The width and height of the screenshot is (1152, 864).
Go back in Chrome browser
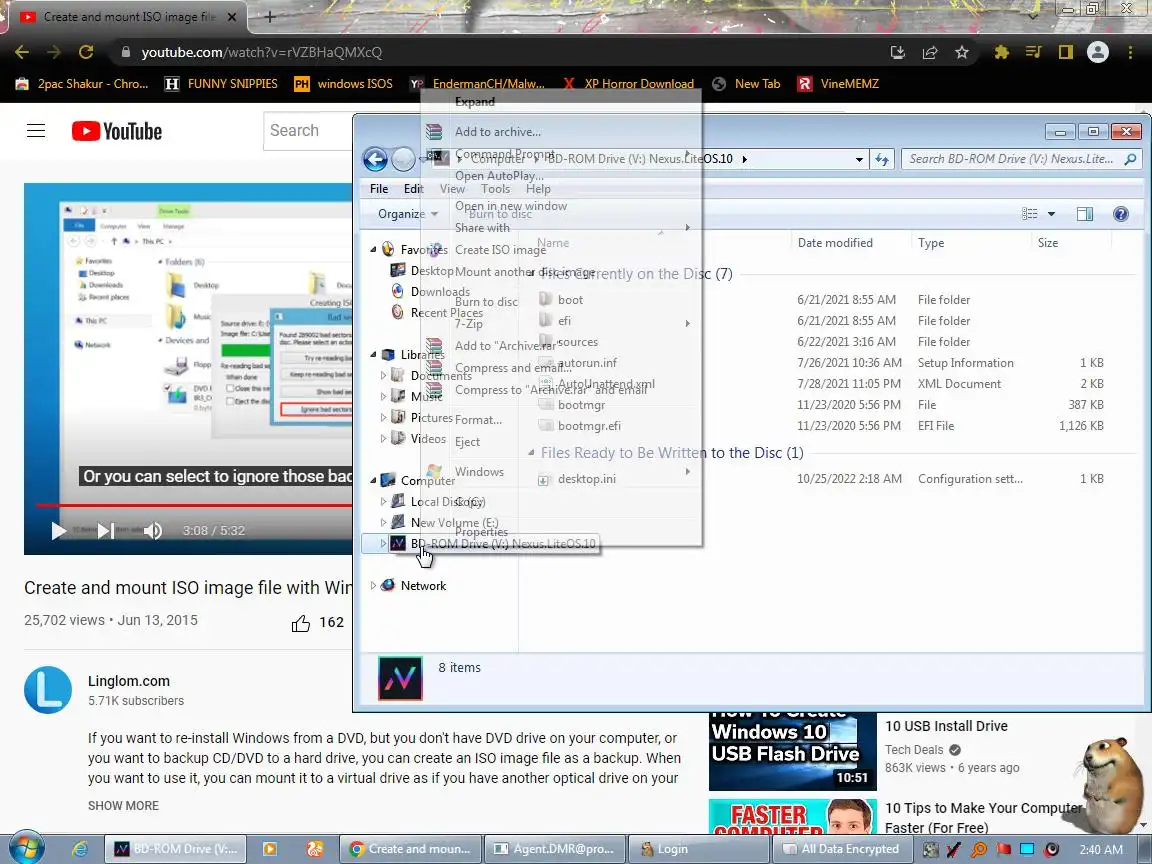click(x=22, y=52)
